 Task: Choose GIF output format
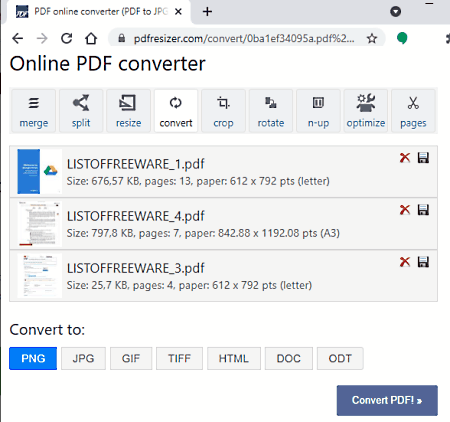tap(131, 358)
